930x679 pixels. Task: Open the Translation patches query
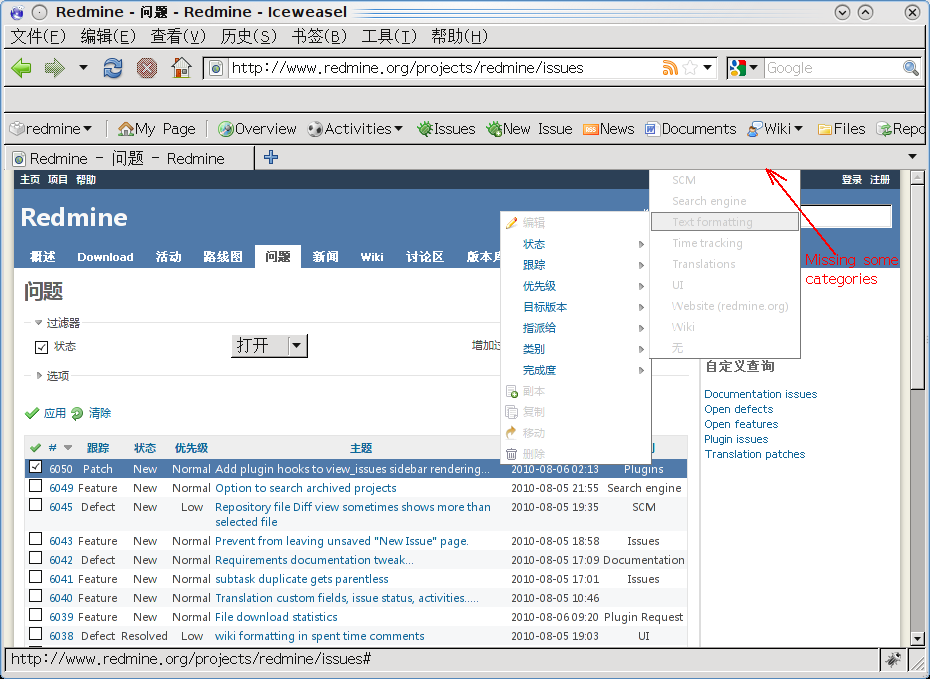pos(754,454)
